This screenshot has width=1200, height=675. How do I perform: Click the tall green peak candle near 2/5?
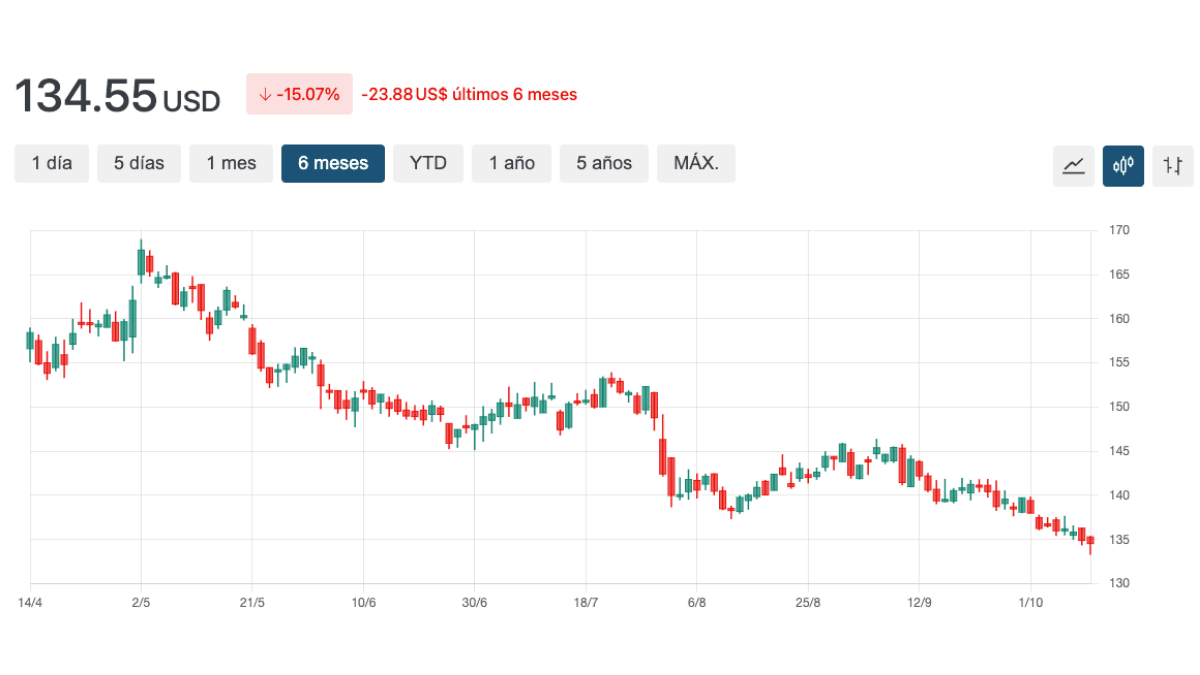pyautogui.click(x=141, y=262)
